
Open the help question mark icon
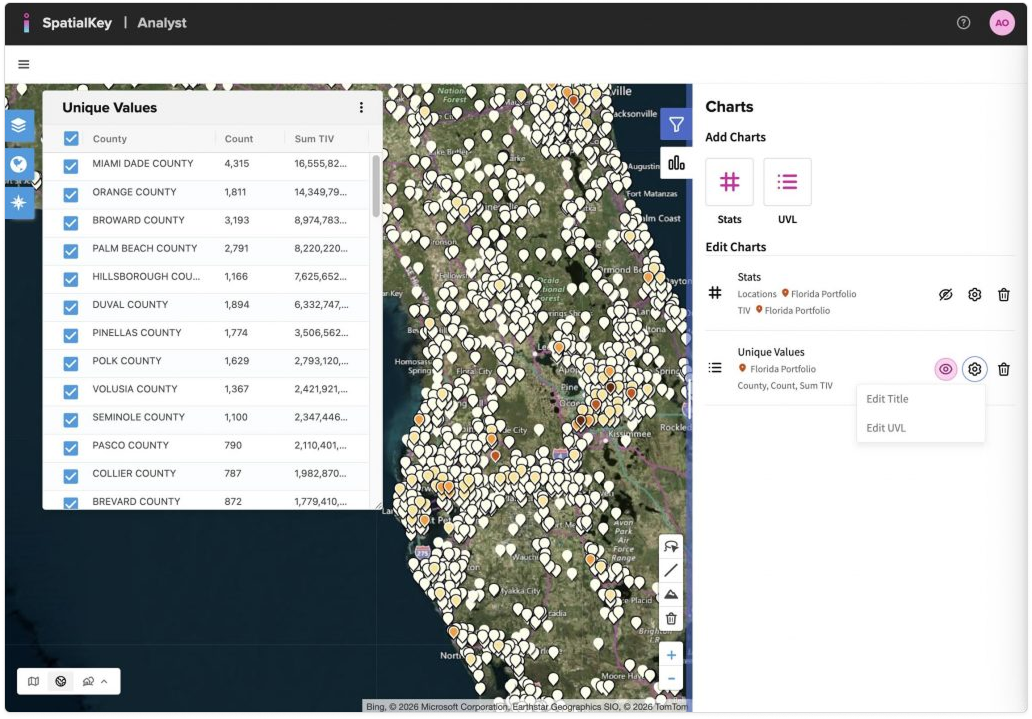tap(963, 23)
